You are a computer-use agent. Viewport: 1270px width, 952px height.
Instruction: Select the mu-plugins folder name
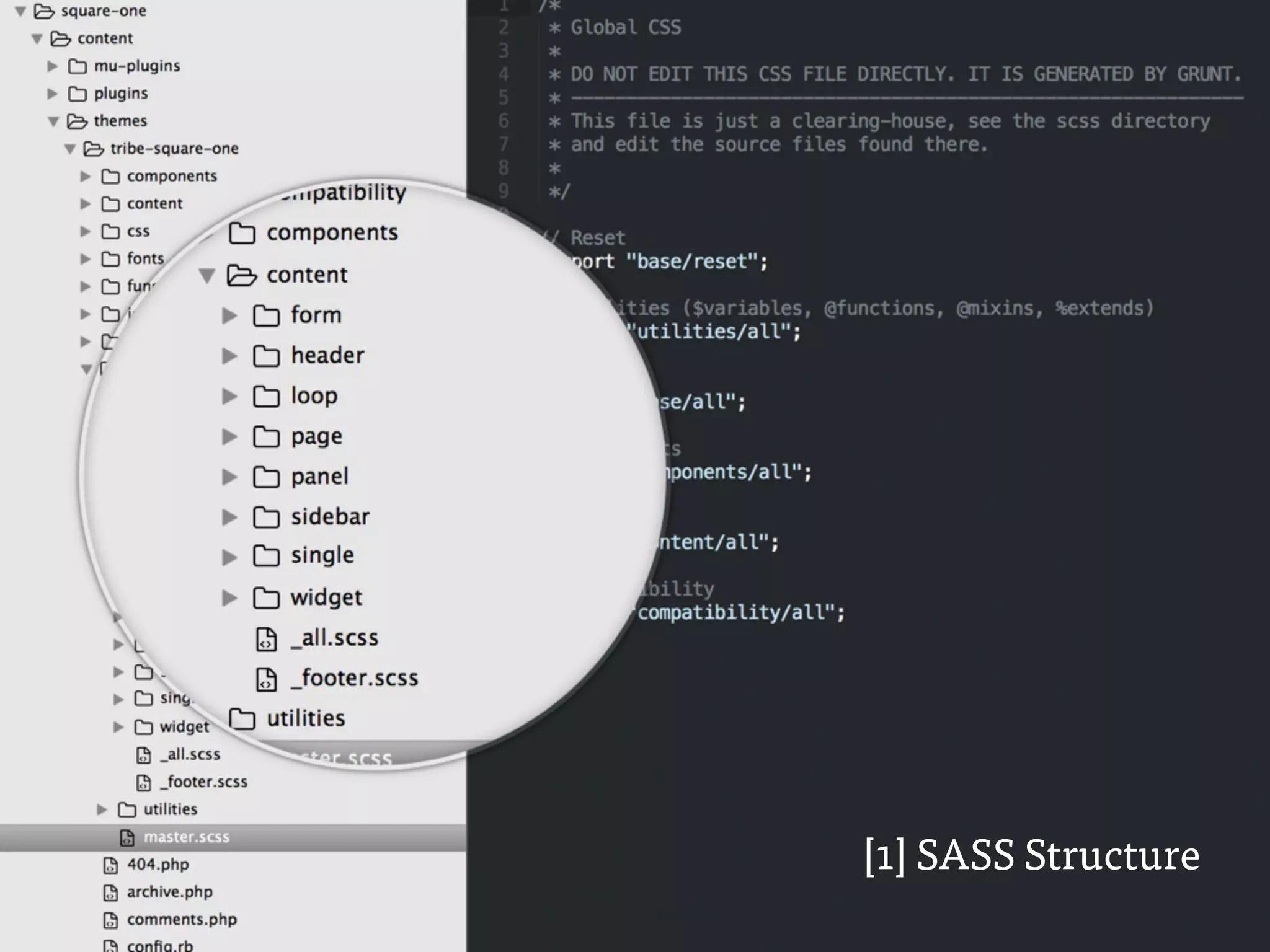tap(137, 66)
